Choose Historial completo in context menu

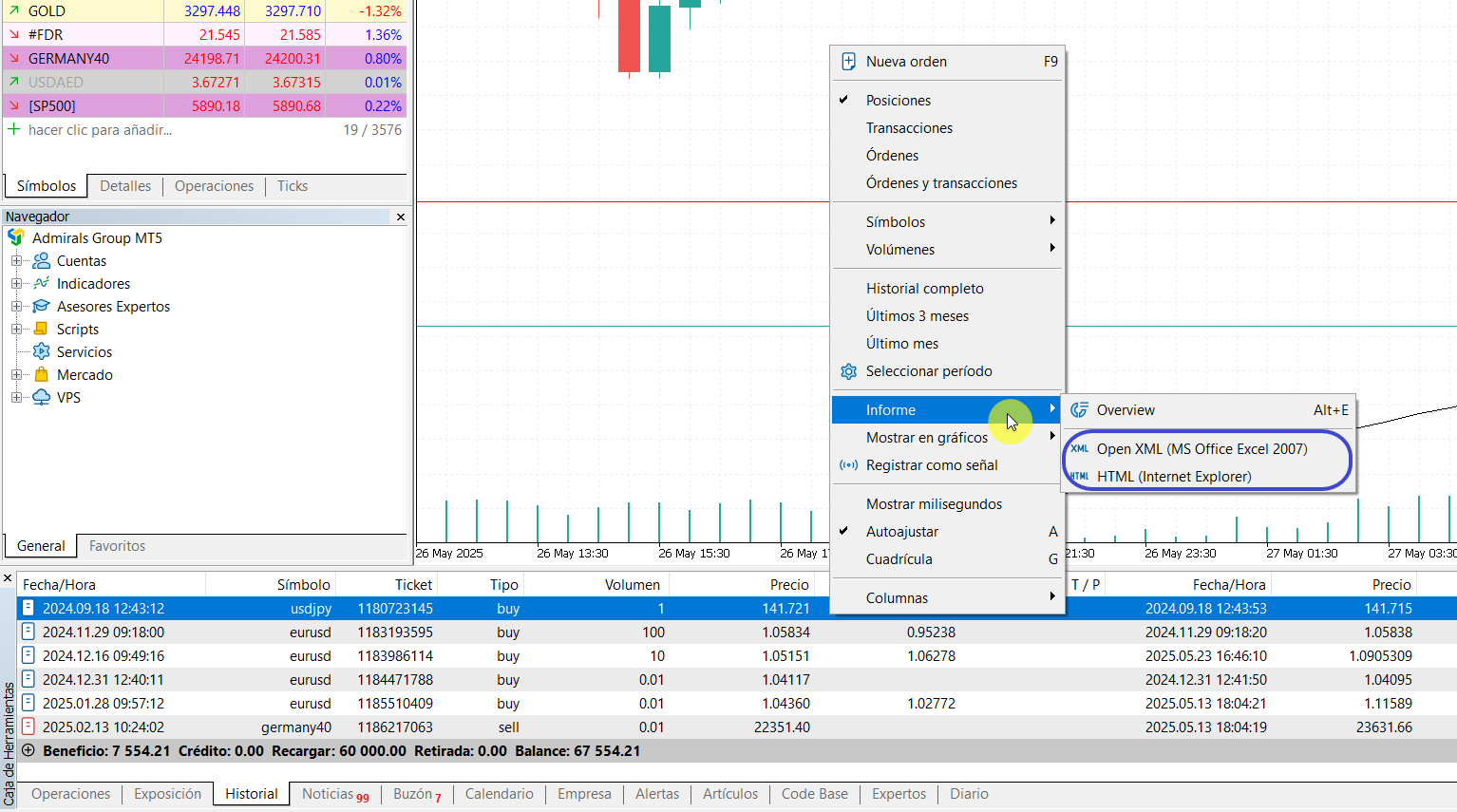pos(946,289)
